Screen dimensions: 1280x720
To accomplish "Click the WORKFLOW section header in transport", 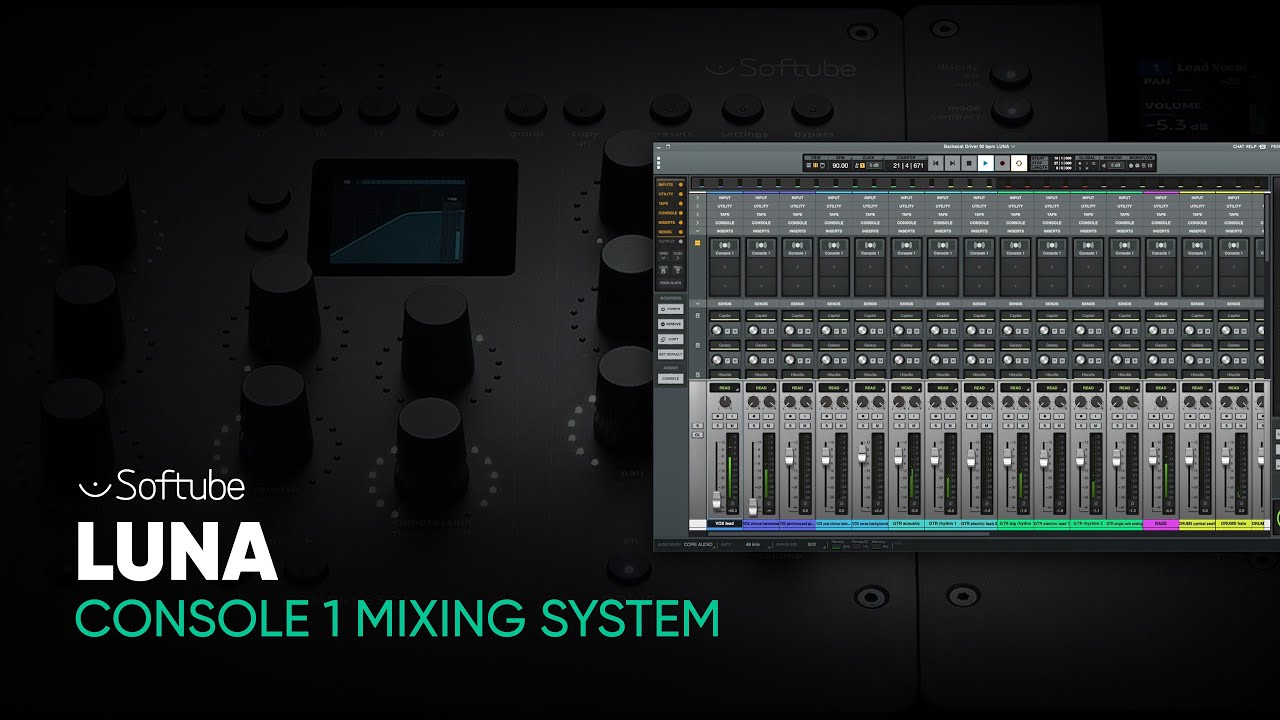I will [x=1140, y=158].
